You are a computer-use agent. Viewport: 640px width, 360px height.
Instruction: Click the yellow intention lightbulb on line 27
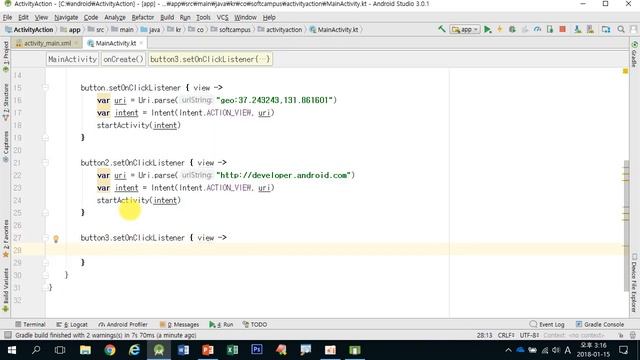[56, 239]
